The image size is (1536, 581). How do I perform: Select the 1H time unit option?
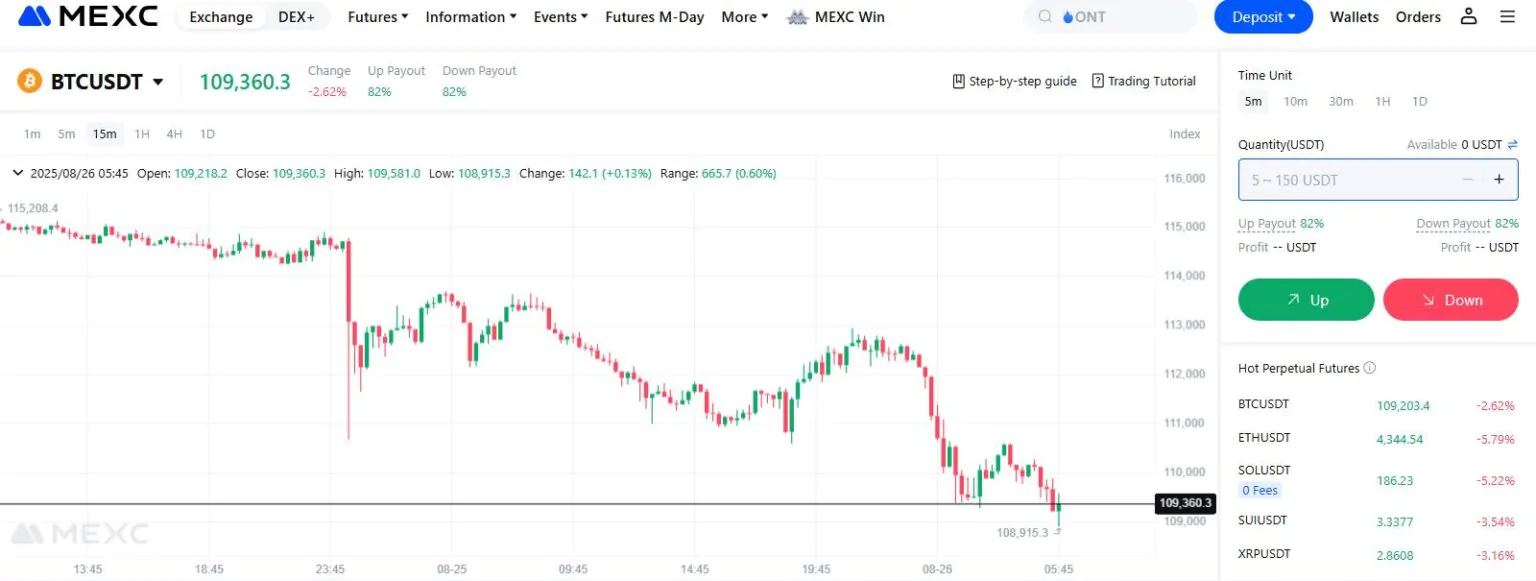1382,101
